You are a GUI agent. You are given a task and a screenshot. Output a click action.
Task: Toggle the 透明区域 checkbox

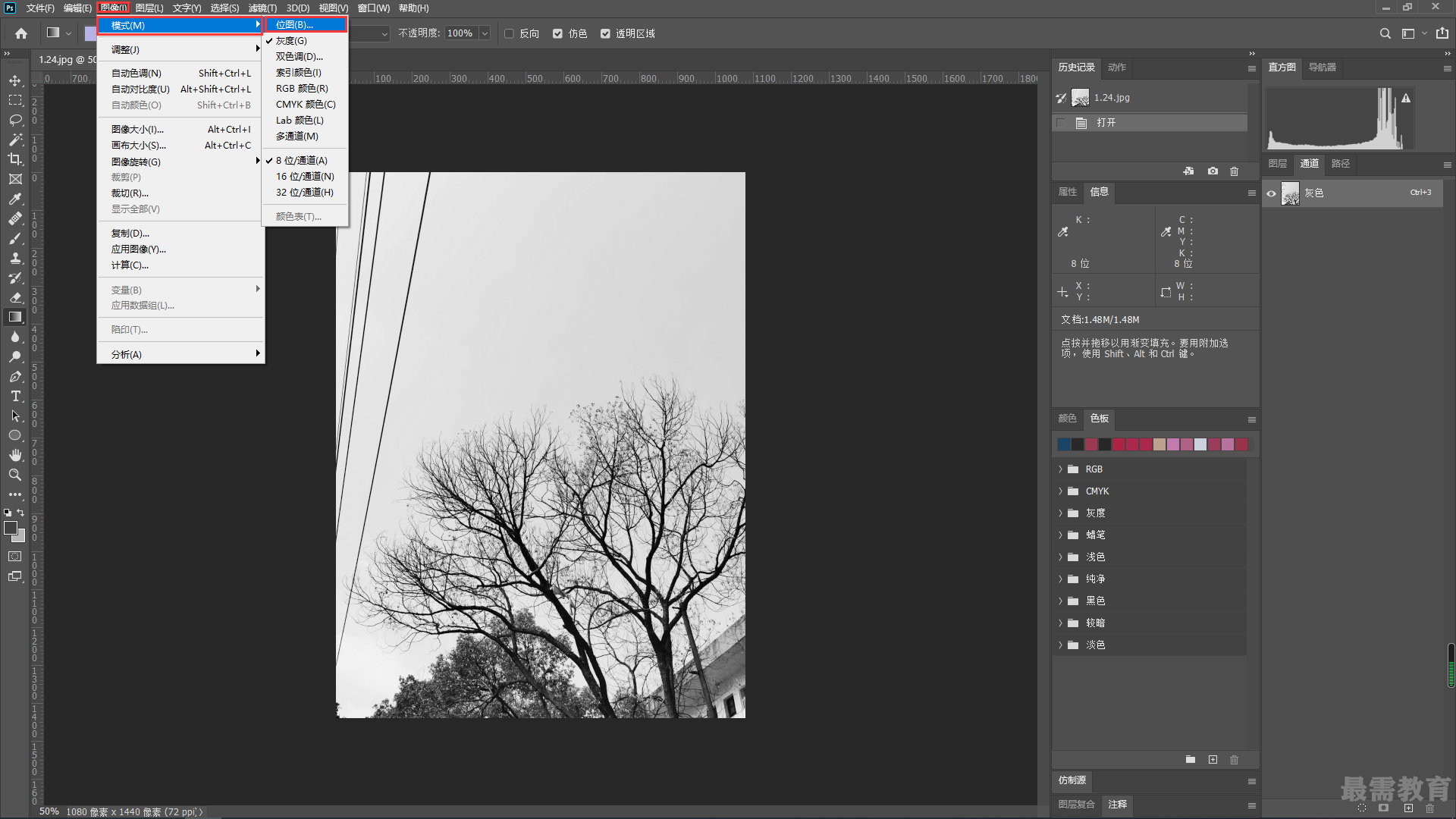point(605,33)
